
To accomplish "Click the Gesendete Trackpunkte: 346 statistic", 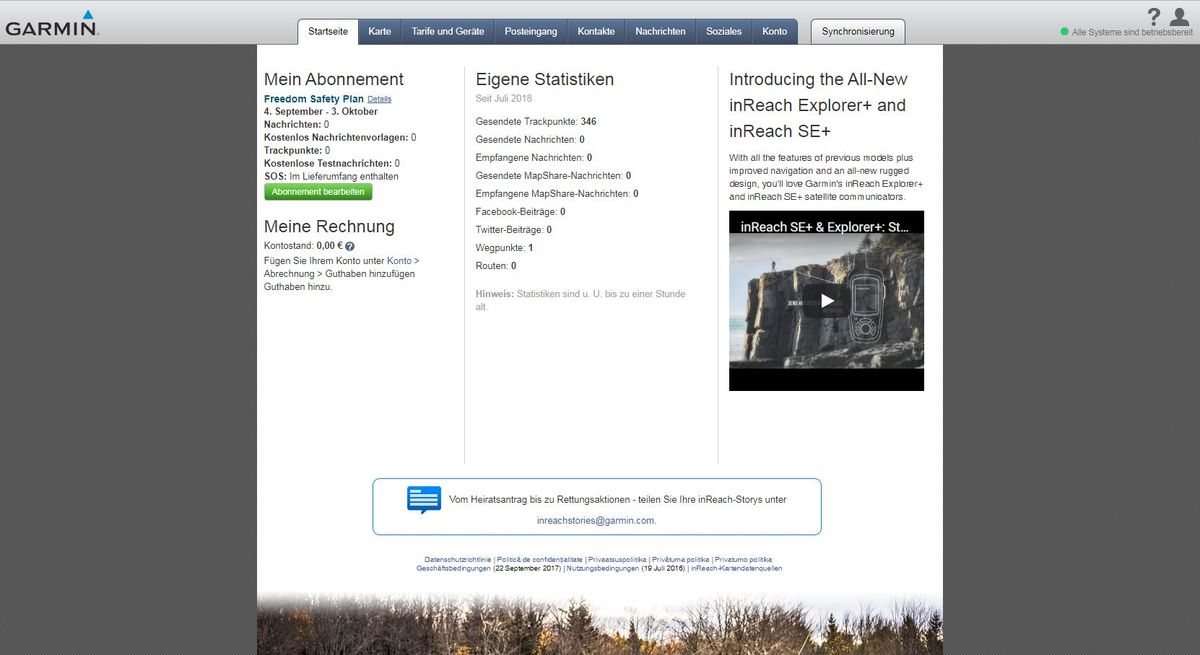I will pyautogui.click(x=536, y=121).
